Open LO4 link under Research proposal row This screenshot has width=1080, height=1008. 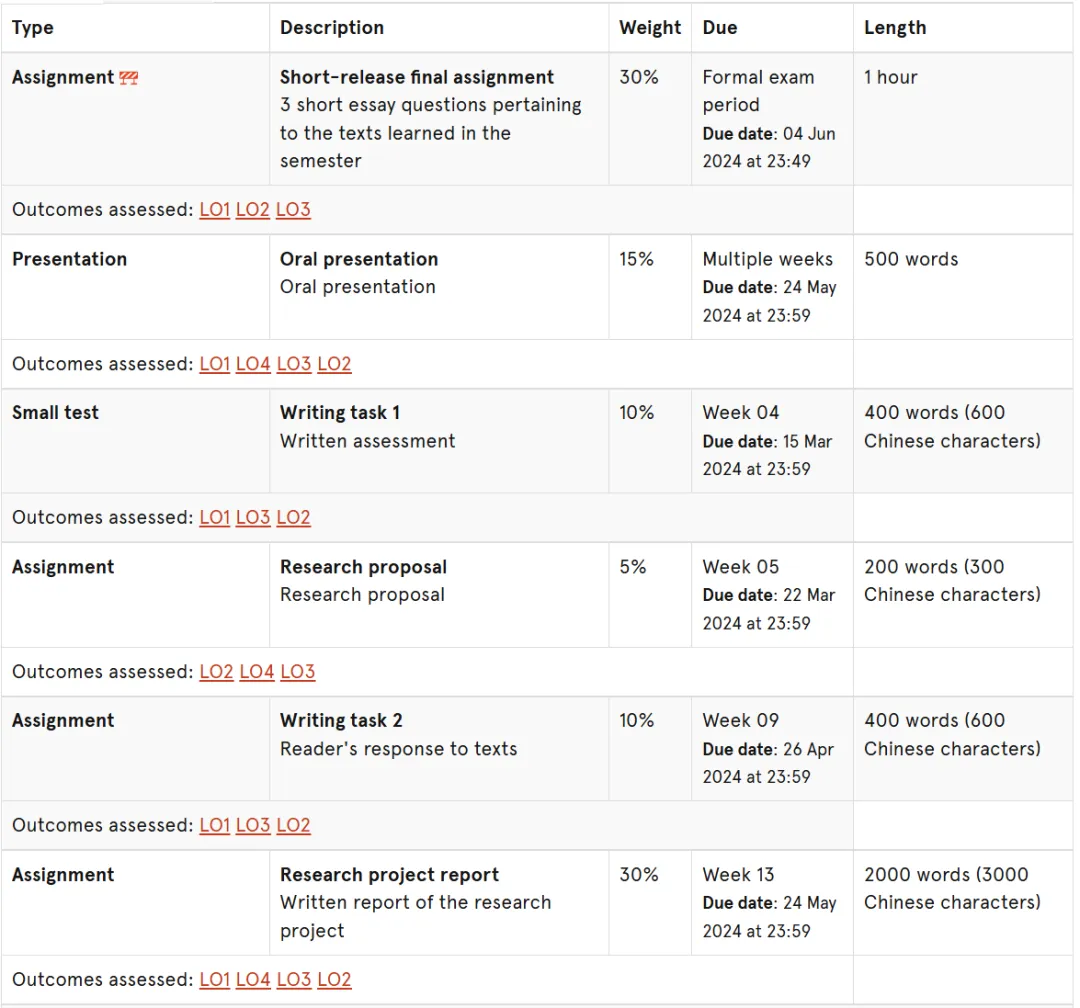(257, 672)
